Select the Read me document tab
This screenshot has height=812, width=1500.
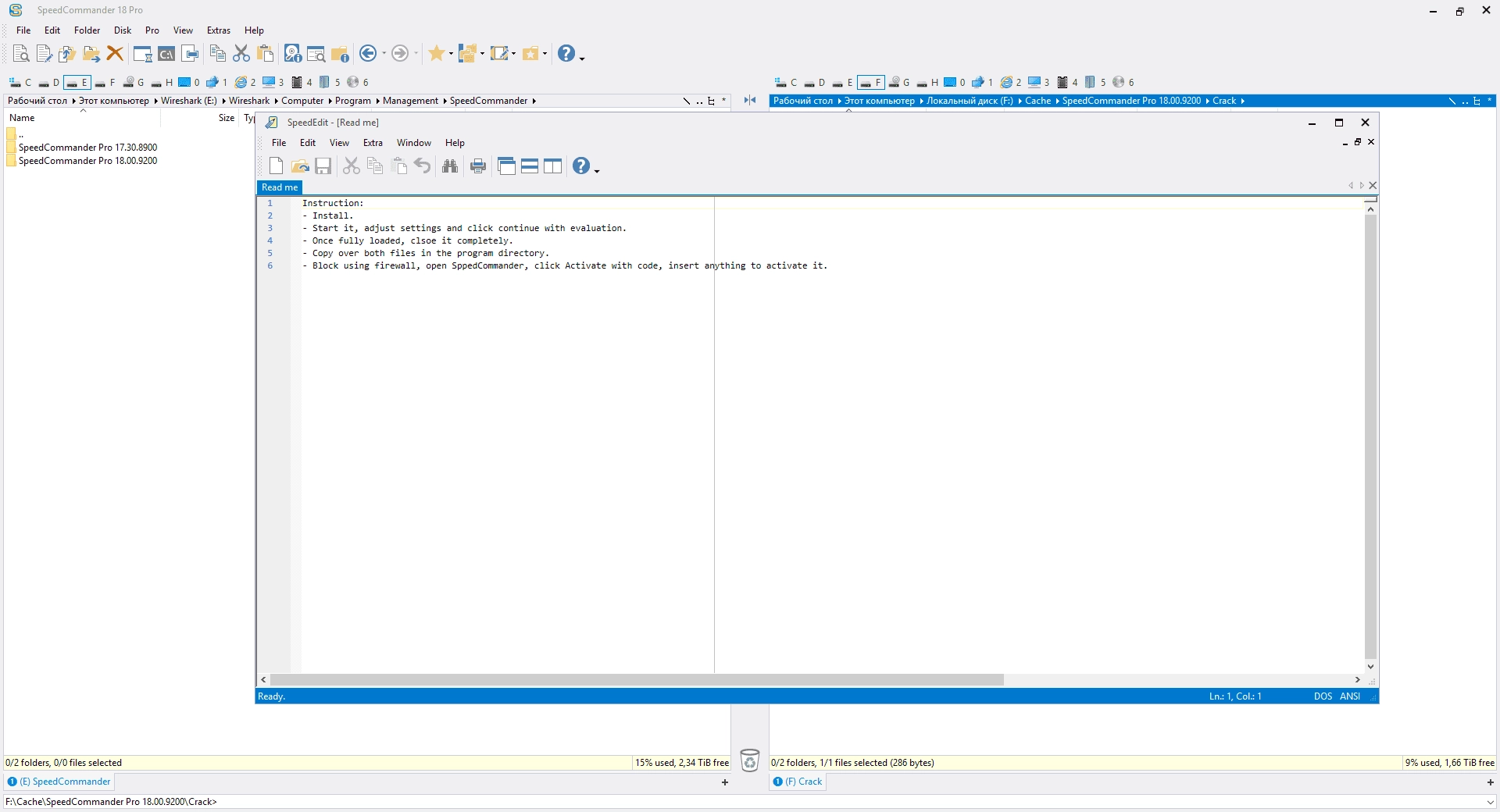pyautogui.click(x=280, y=187)
